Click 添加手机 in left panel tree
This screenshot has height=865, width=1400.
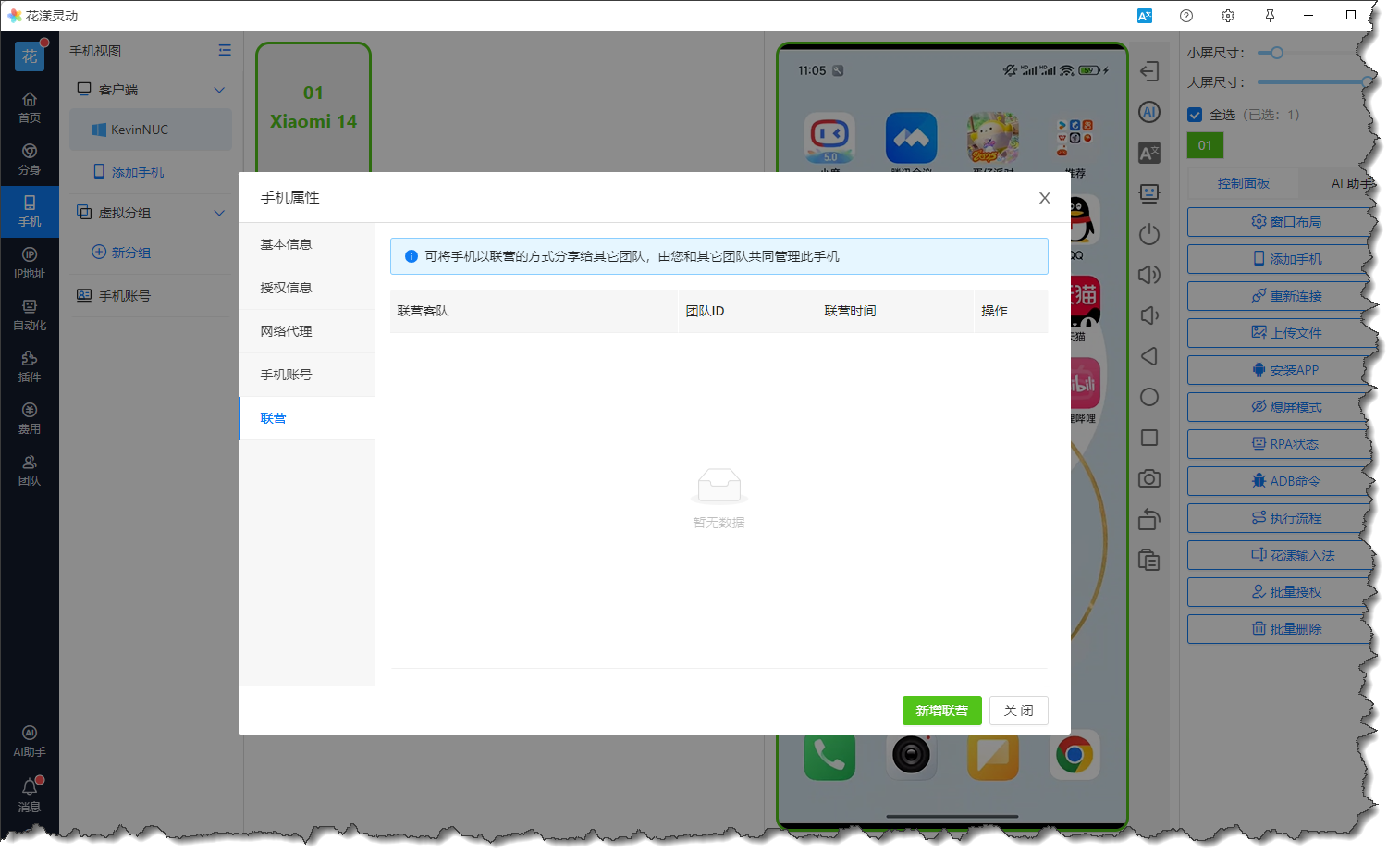tap(129, 172)
